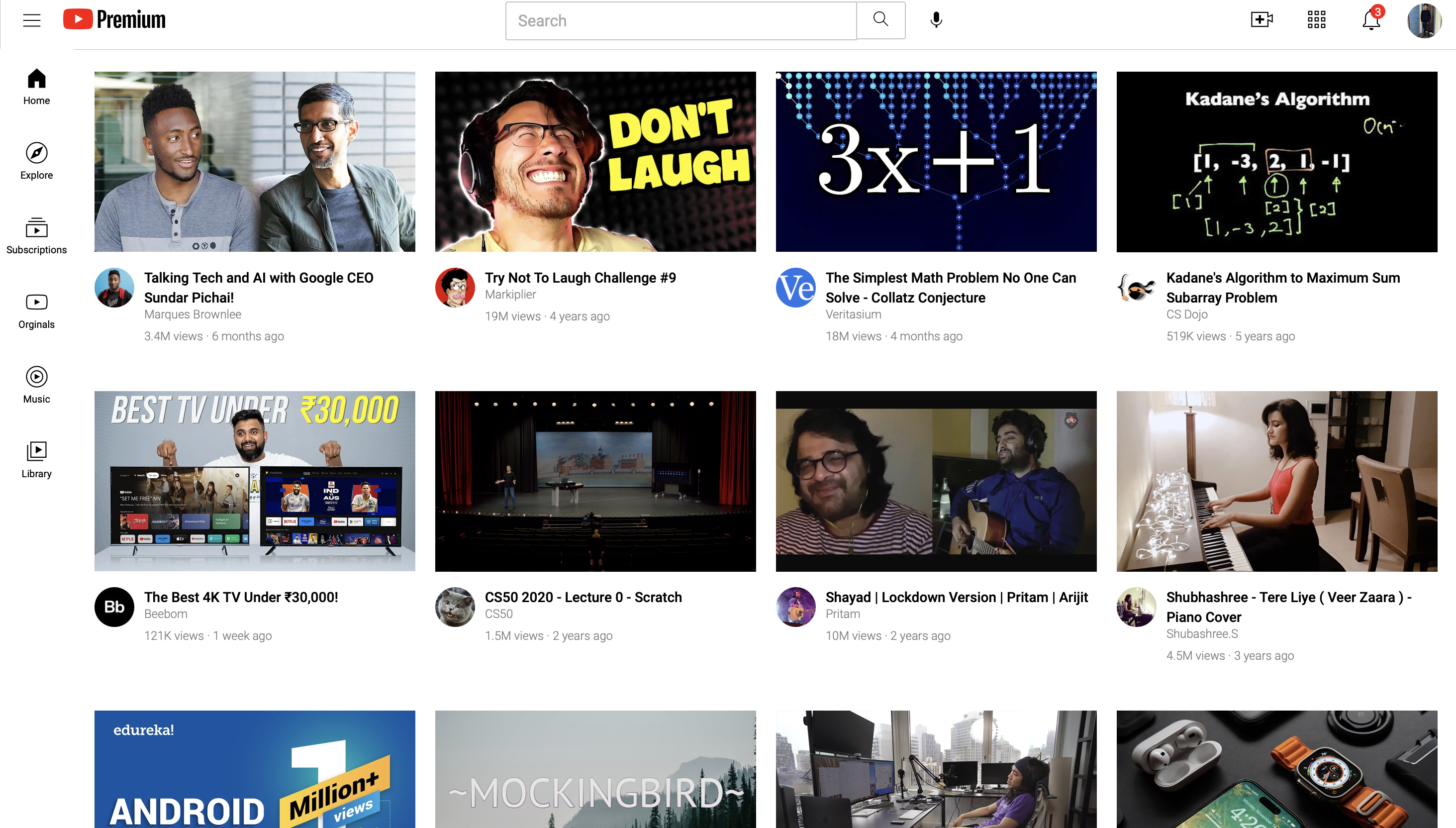Click '10M views · 2 years ago' text

point(888,636)
